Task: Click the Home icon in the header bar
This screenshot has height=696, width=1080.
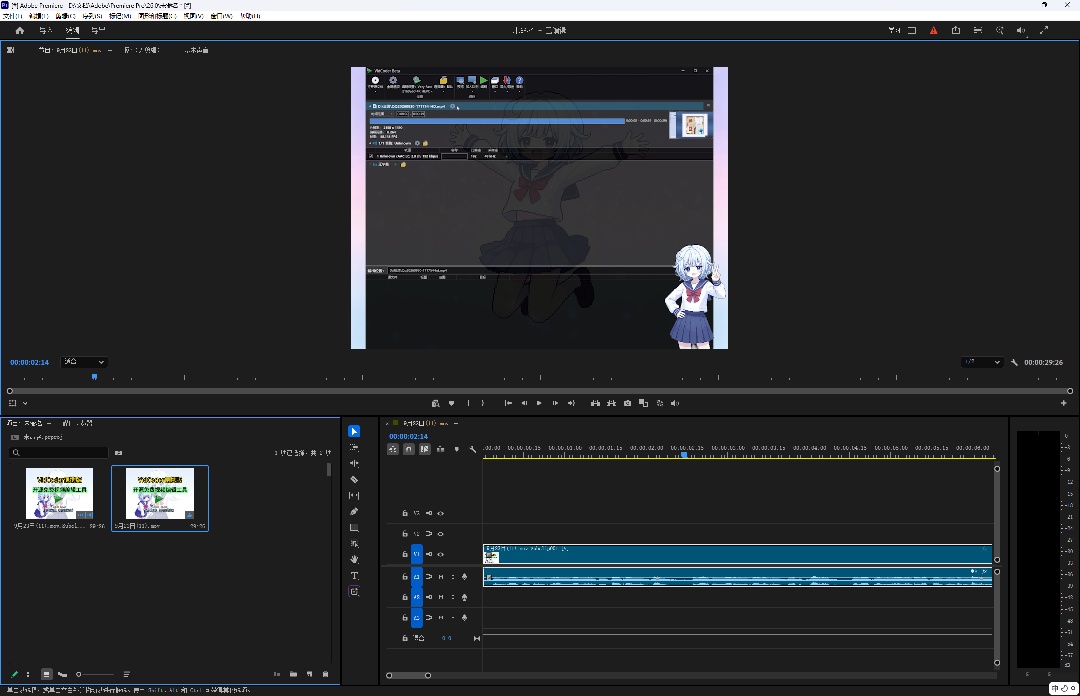Action: click(x=19, y=30)
